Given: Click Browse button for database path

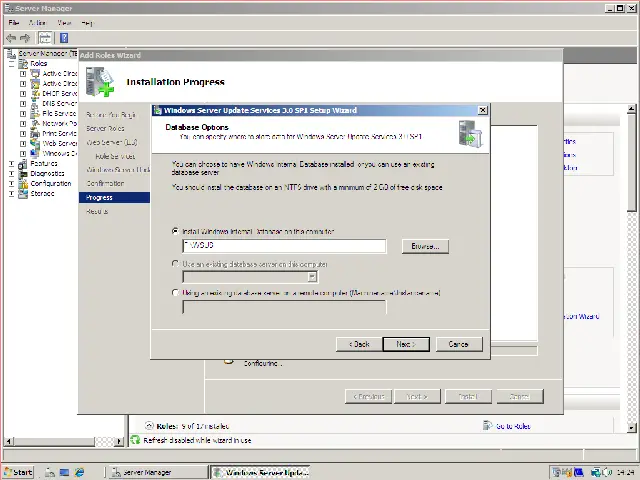Looking at the screenshot, I should click(425, 246).
